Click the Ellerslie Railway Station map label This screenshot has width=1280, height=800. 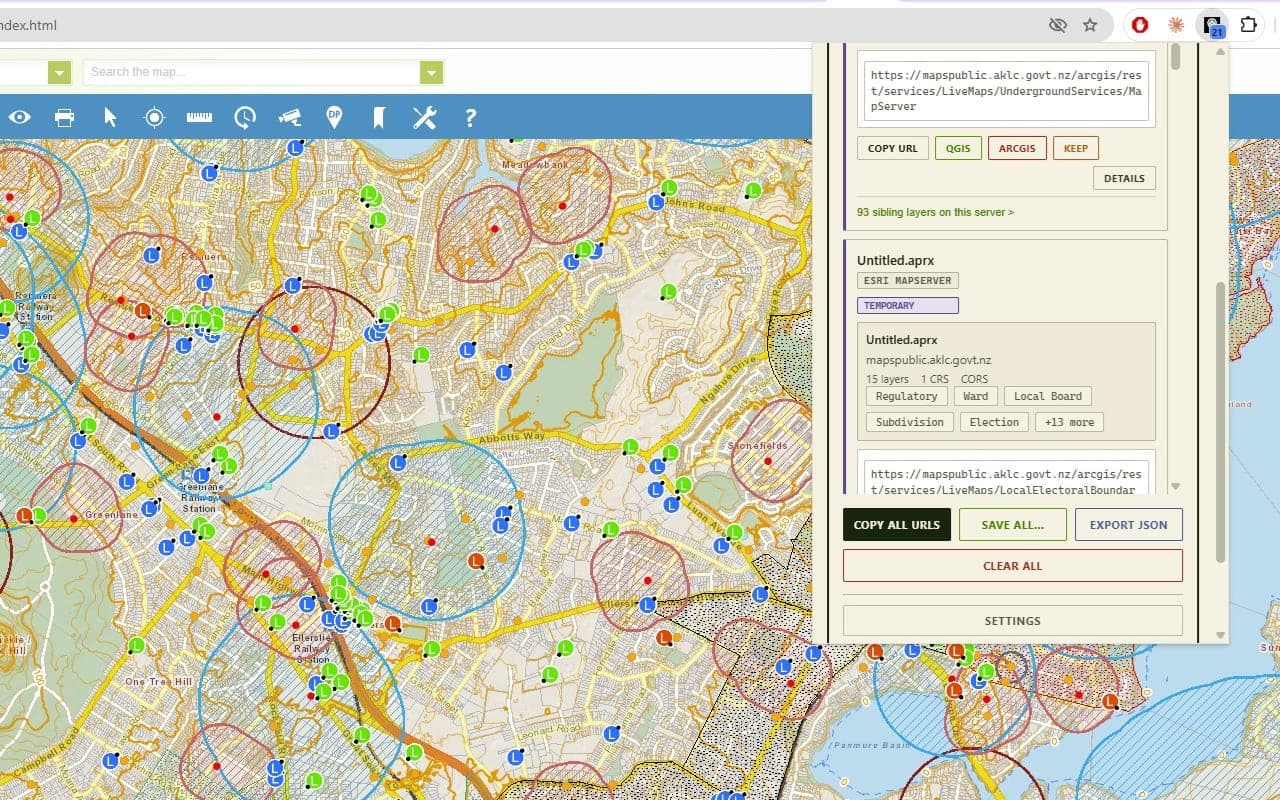pos(312,649)
